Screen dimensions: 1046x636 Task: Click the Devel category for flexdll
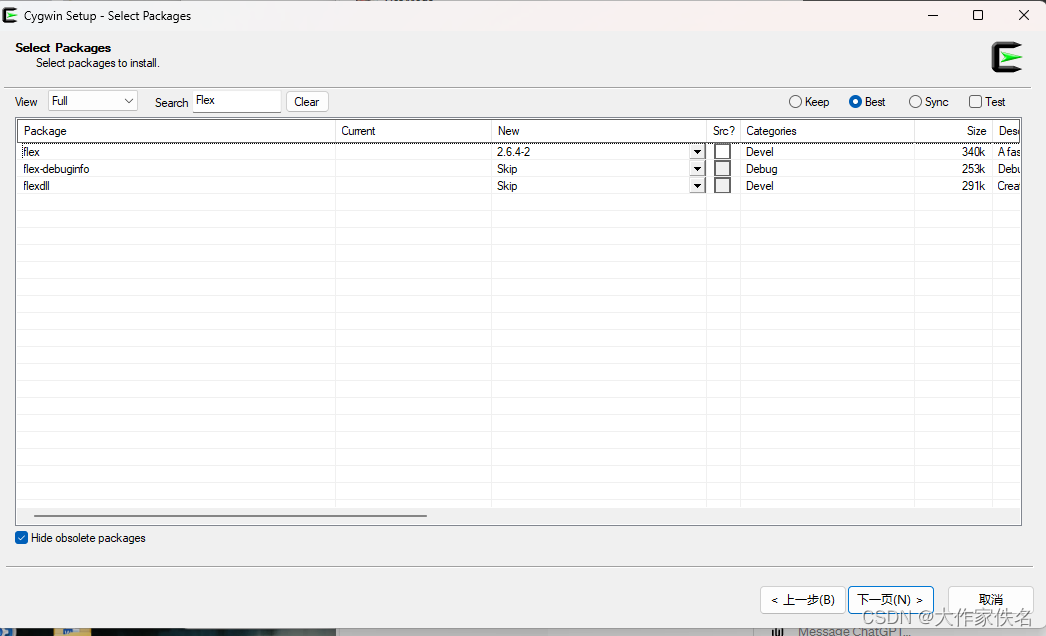760,186
